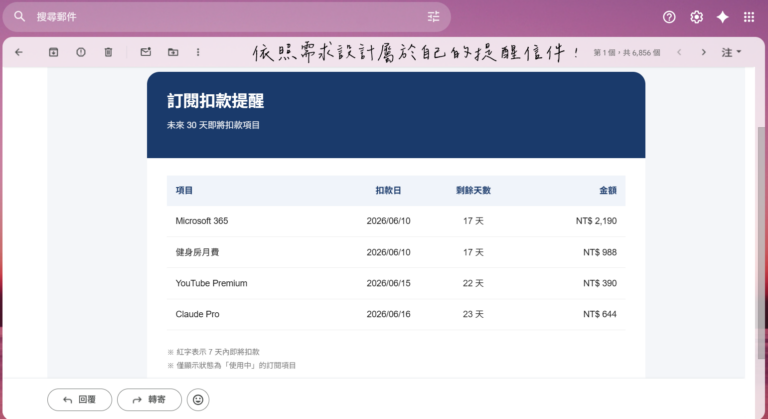Click the 訂閱扣款提醒 heading
Screen dimensions: 768x419
[x=216, y=101]
